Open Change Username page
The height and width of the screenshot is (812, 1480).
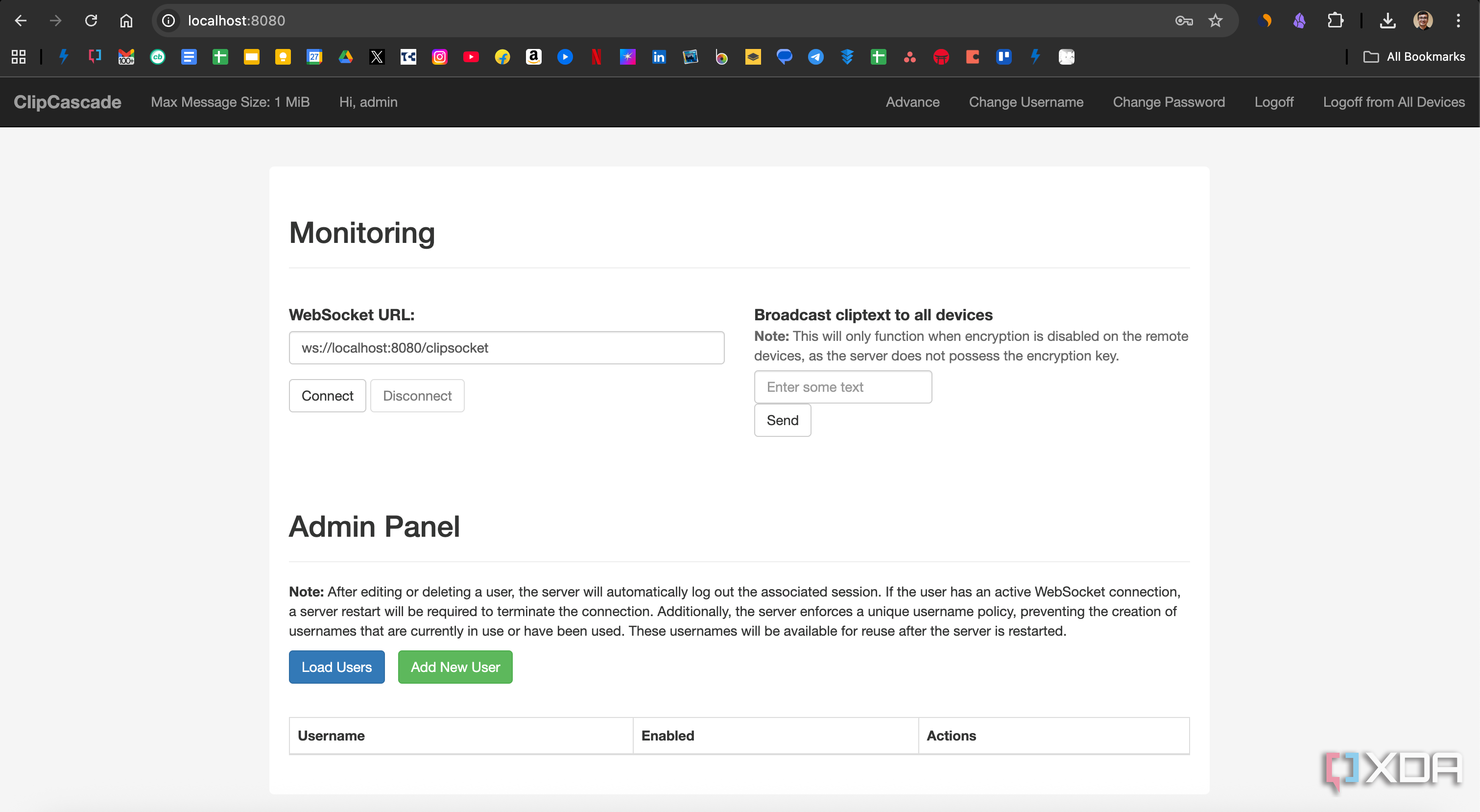click(x=1026, y=102)
